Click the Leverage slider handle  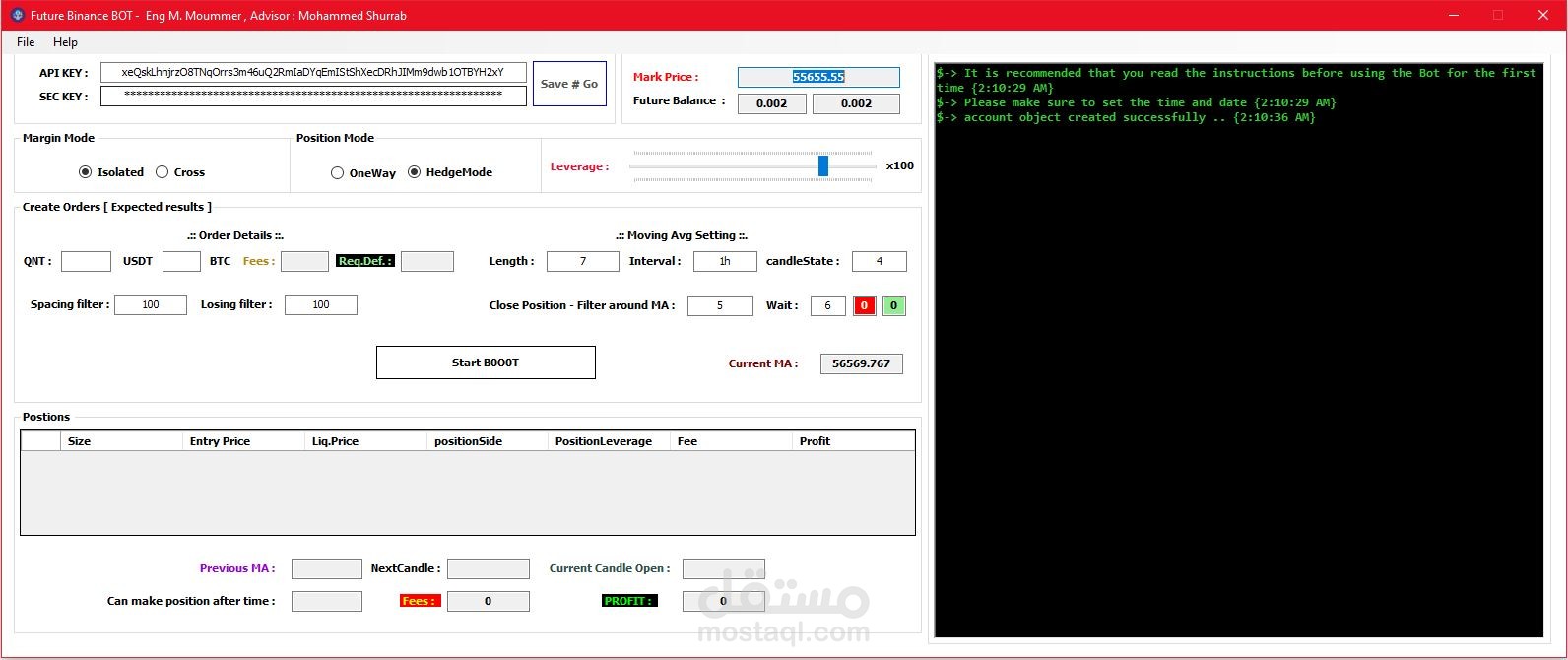click(x=823, y=165)
